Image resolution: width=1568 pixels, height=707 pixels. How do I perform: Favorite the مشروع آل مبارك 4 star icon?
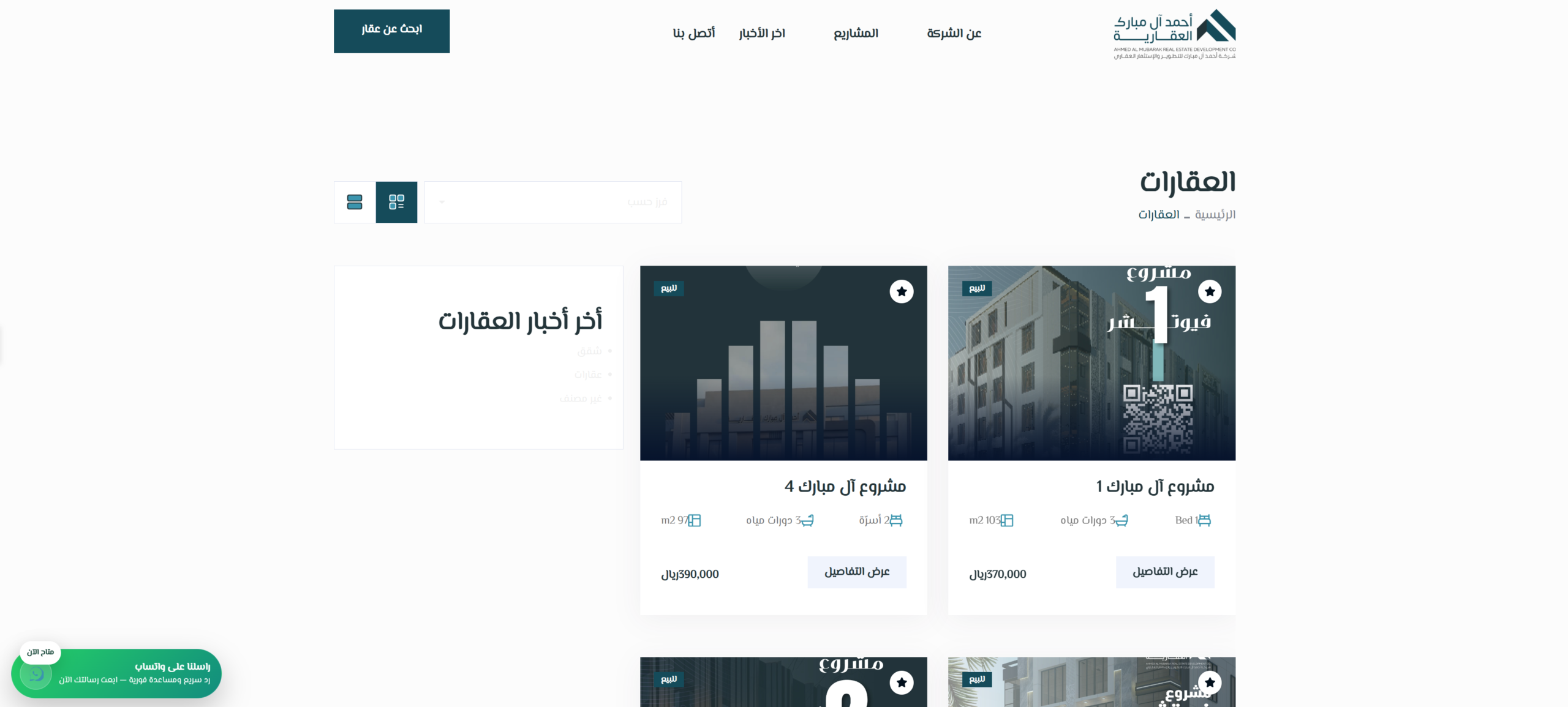[901, 291]
